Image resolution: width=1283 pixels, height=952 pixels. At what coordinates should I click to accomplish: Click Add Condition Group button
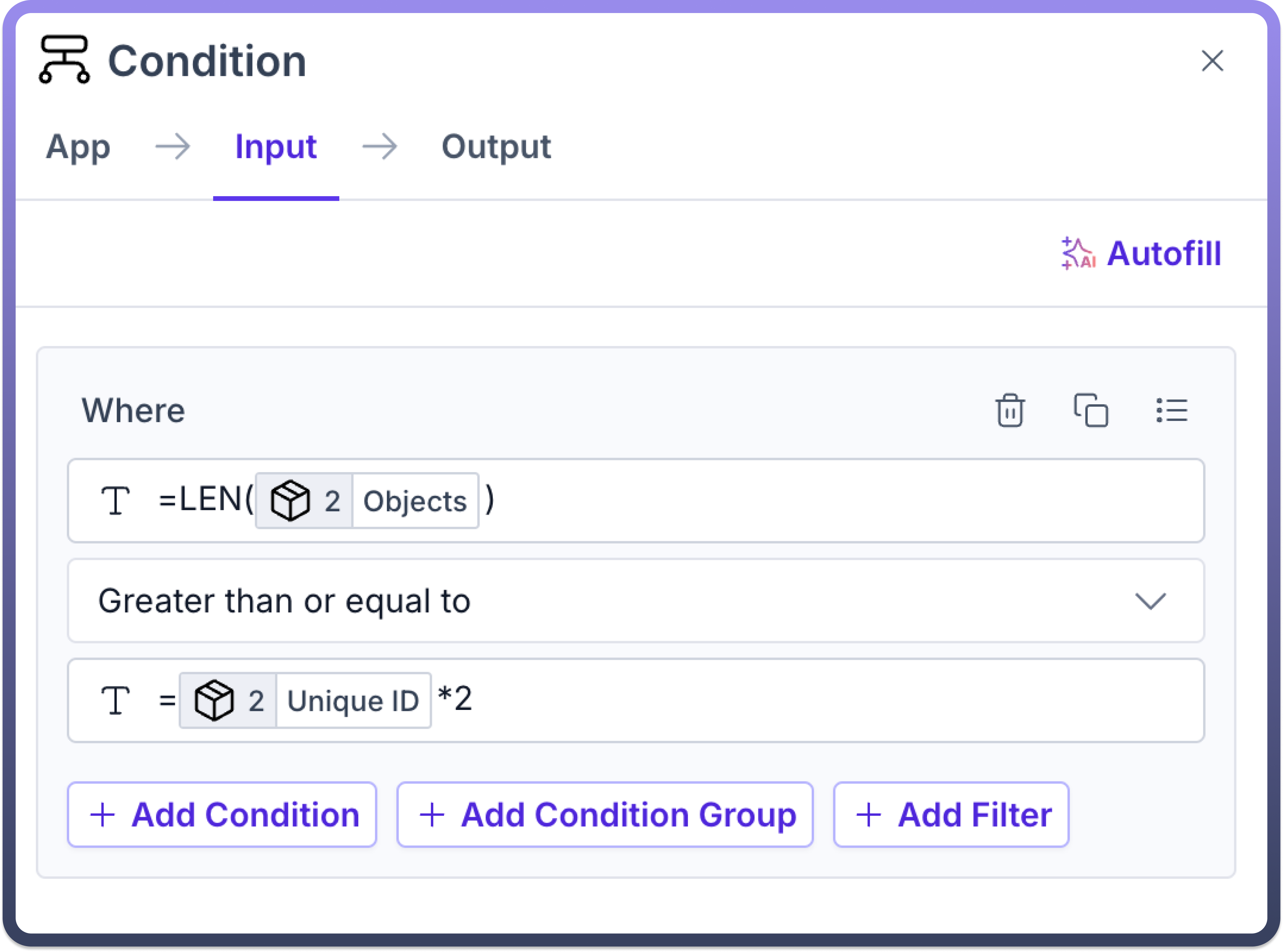(605, 815)
